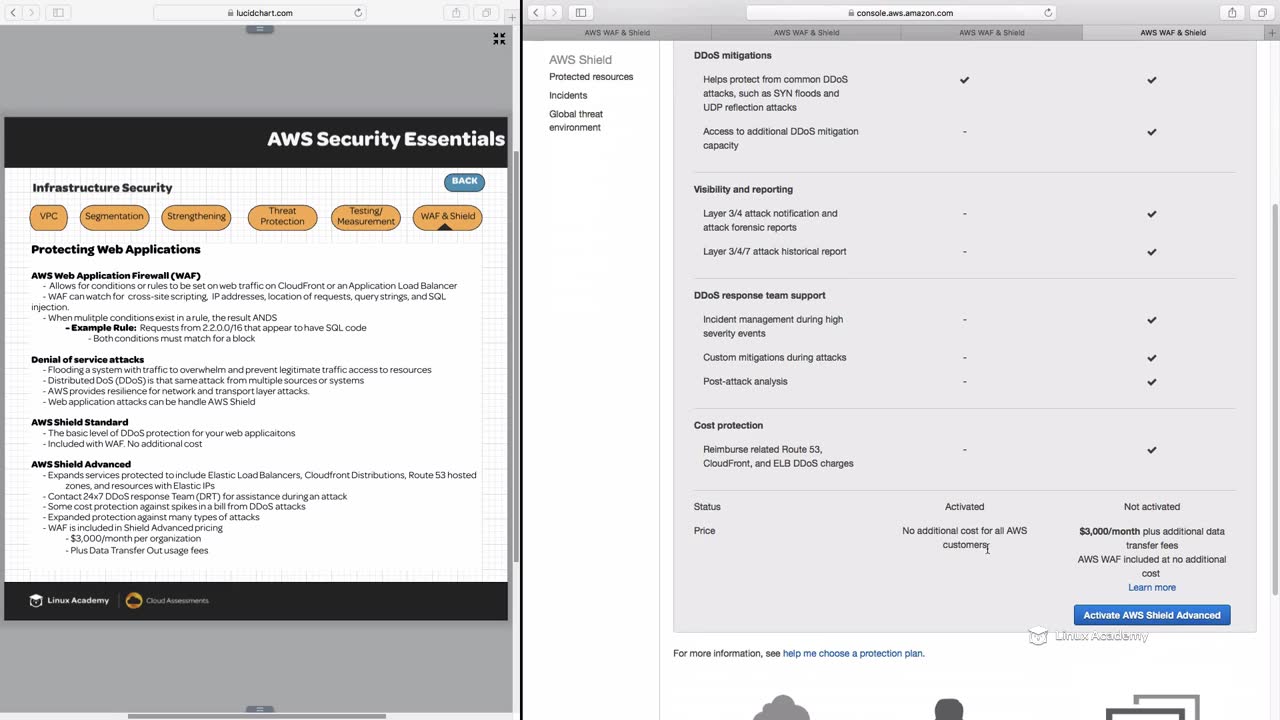Open Incidents in the AWS sidebar
Screen dimensions: 1280x720
(568, 96)
